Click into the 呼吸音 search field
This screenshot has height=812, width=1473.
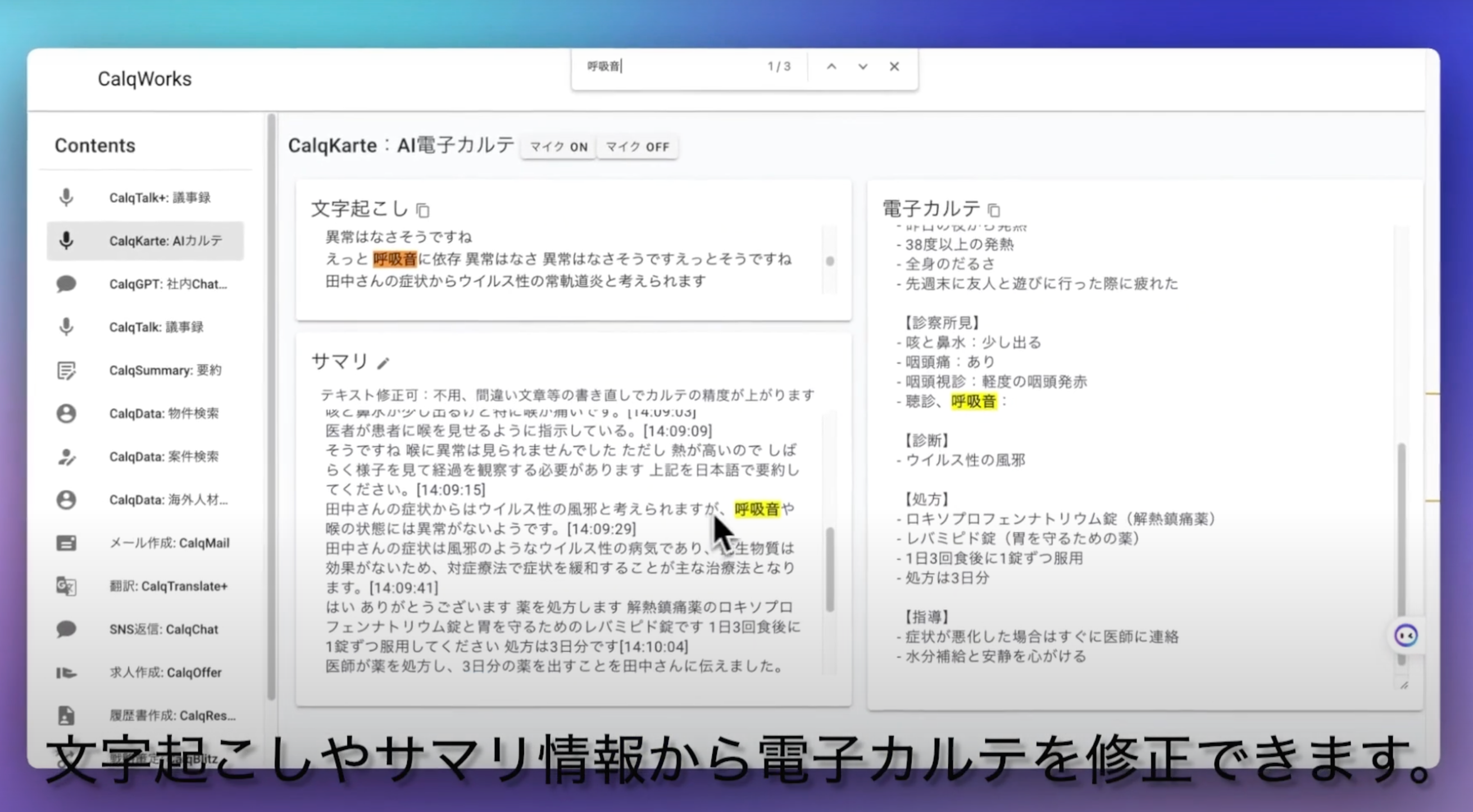tap(669, 67)
